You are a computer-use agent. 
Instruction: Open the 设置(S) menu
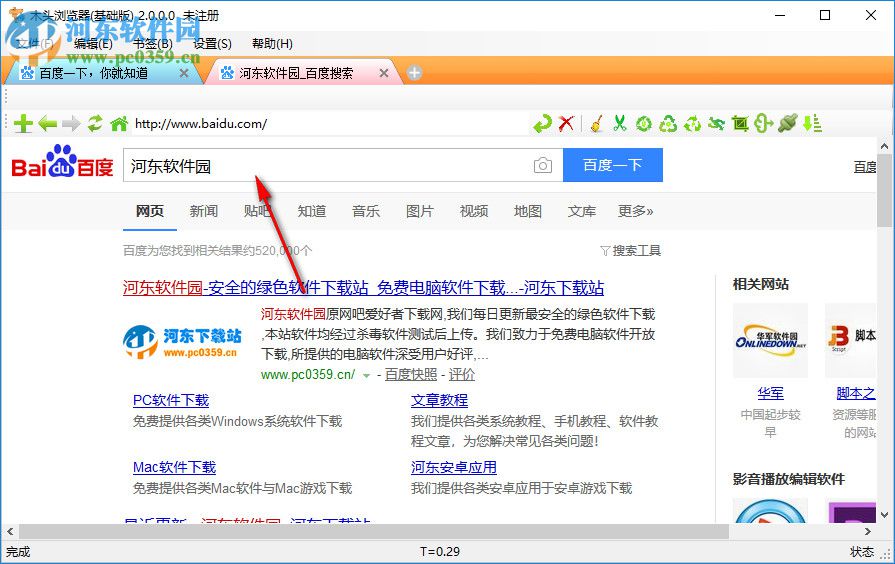tap(212, 44)
